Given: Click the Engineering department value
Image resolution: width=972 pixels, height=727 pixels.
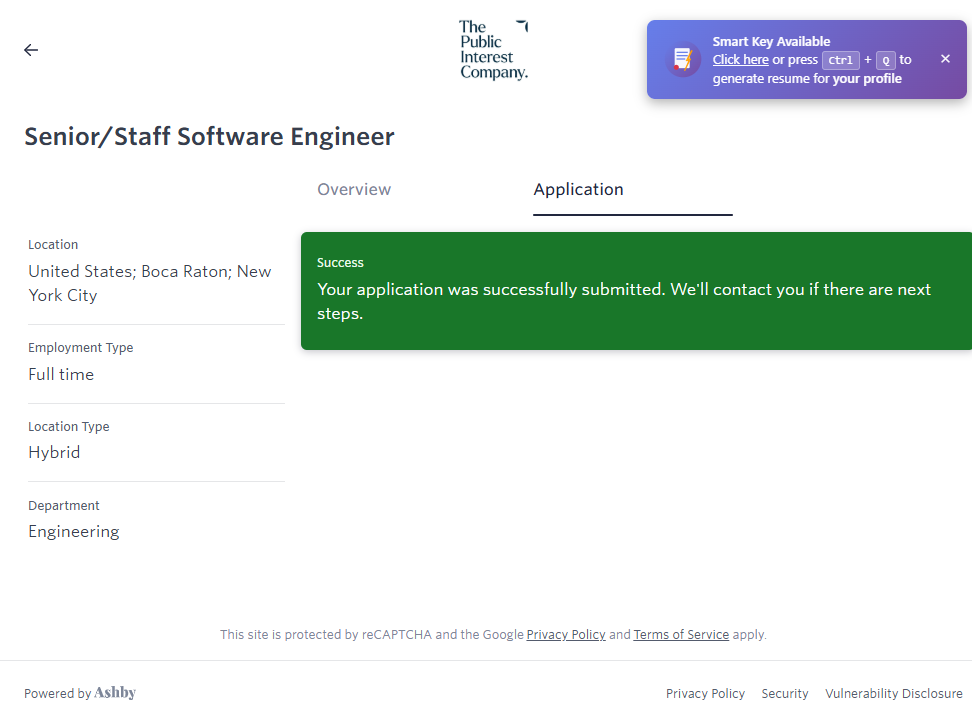Looking at the screenshot, I should (74, 532).
